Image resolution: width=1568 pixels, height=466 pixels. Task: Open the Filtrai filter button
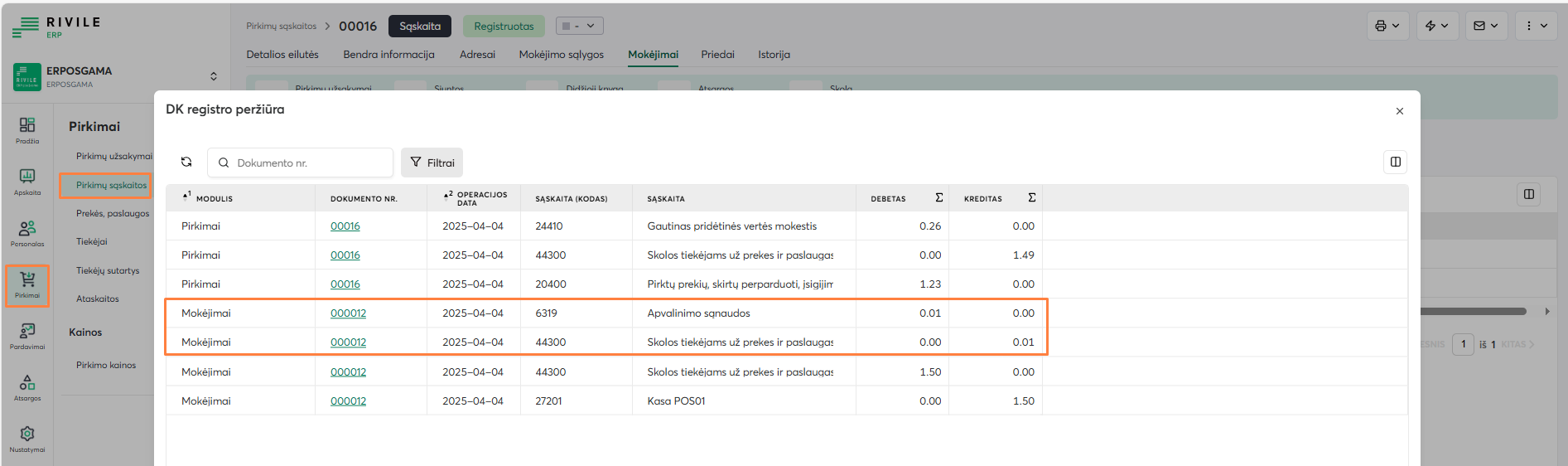tap(432, 163)
